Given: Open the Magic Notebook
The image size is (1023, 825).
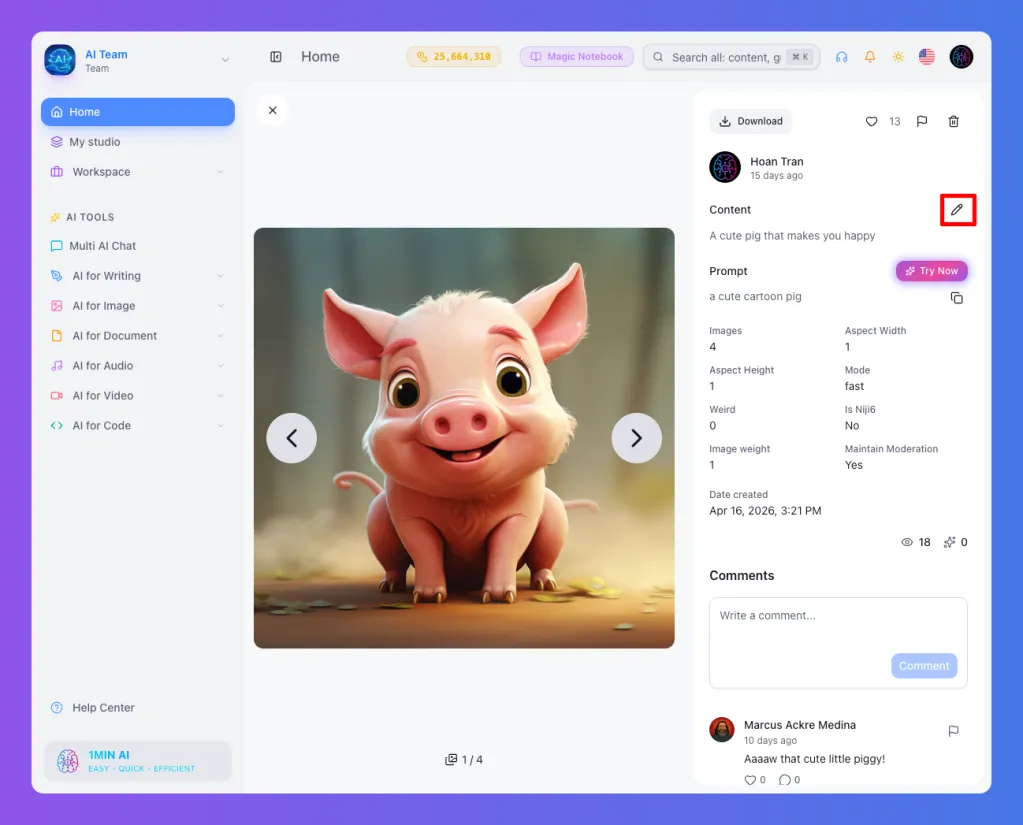Looking at the screenshot, I should pos(577,57).
